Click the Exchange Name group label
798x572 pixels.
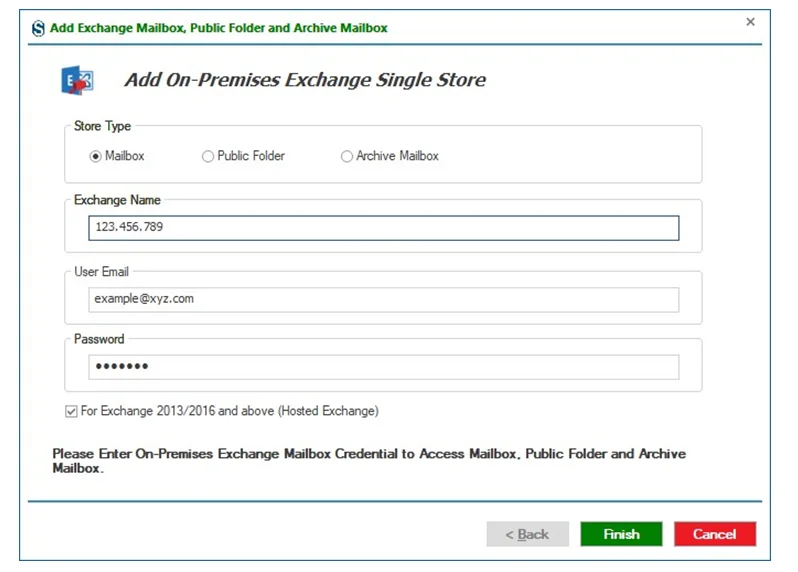(117, 200)
